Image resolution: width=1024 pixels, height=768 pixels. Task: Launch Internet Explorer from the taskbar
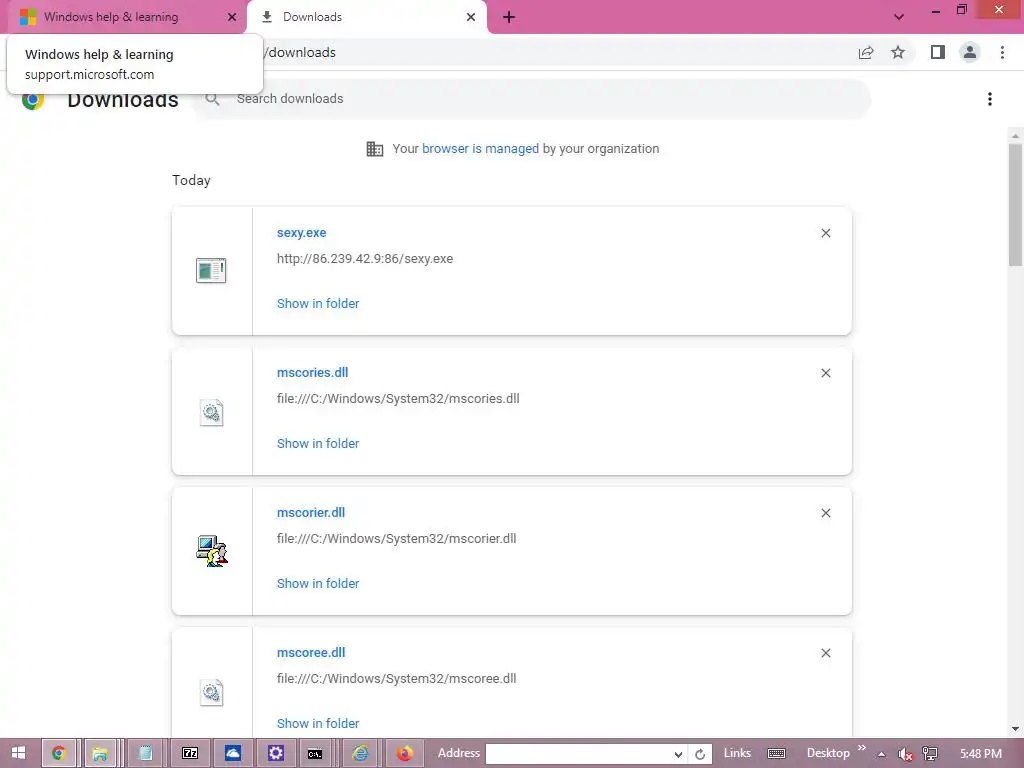coord(360,753)
